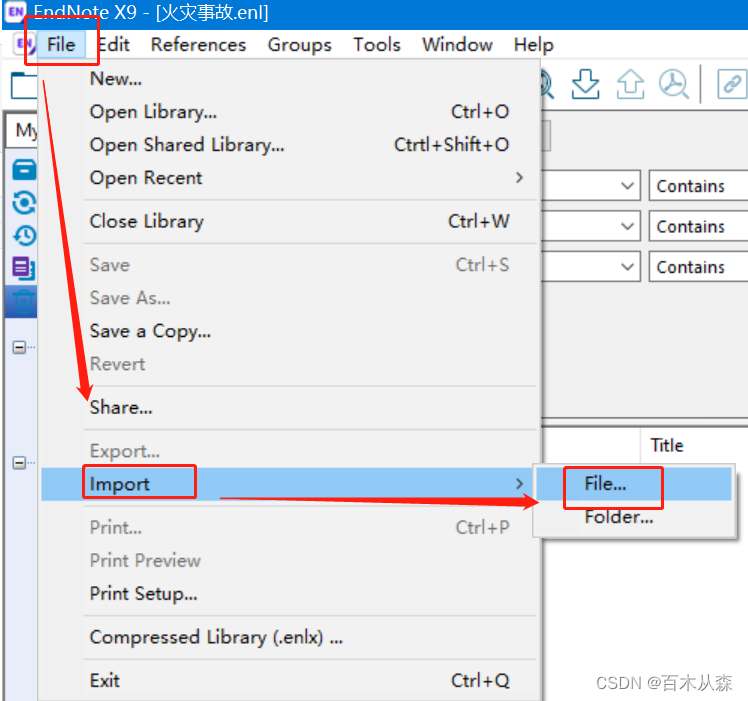Choose File... in the Import submenu

pyautogui.click(x=634, y=484)
